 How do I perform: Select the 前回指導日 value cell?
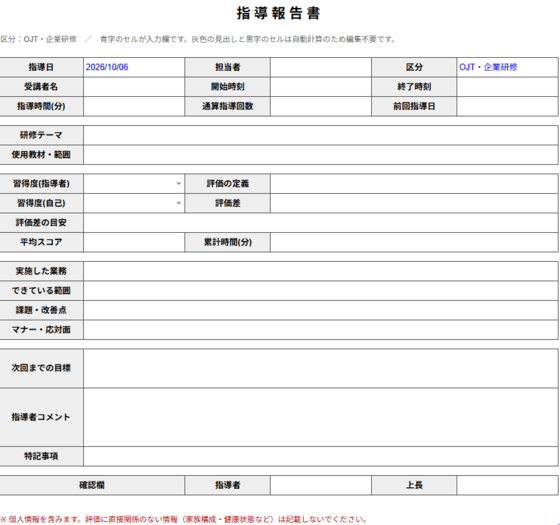tap(507, 106)
